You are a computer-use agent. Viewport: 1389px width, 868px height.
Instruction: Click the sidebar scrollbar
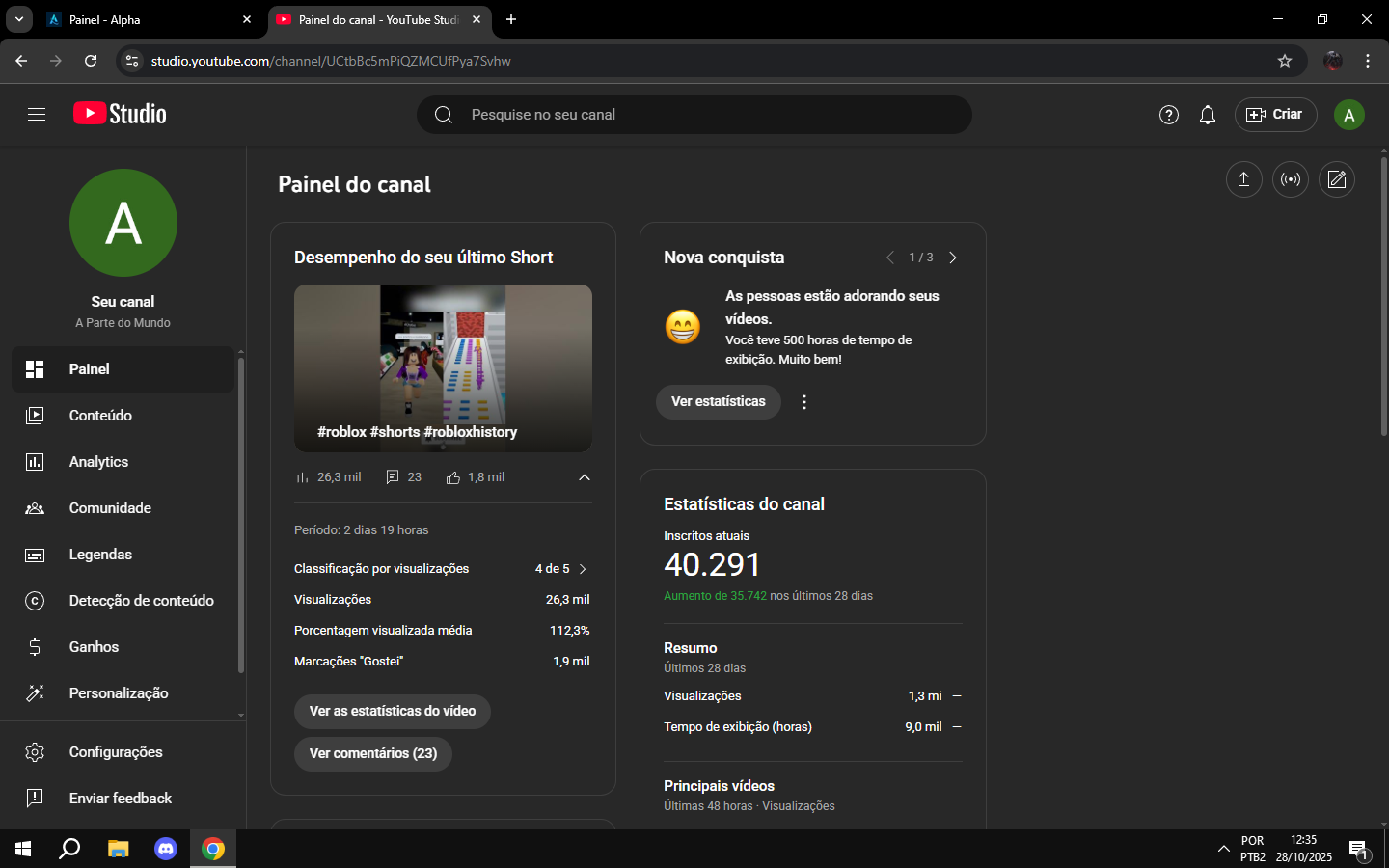240,516
